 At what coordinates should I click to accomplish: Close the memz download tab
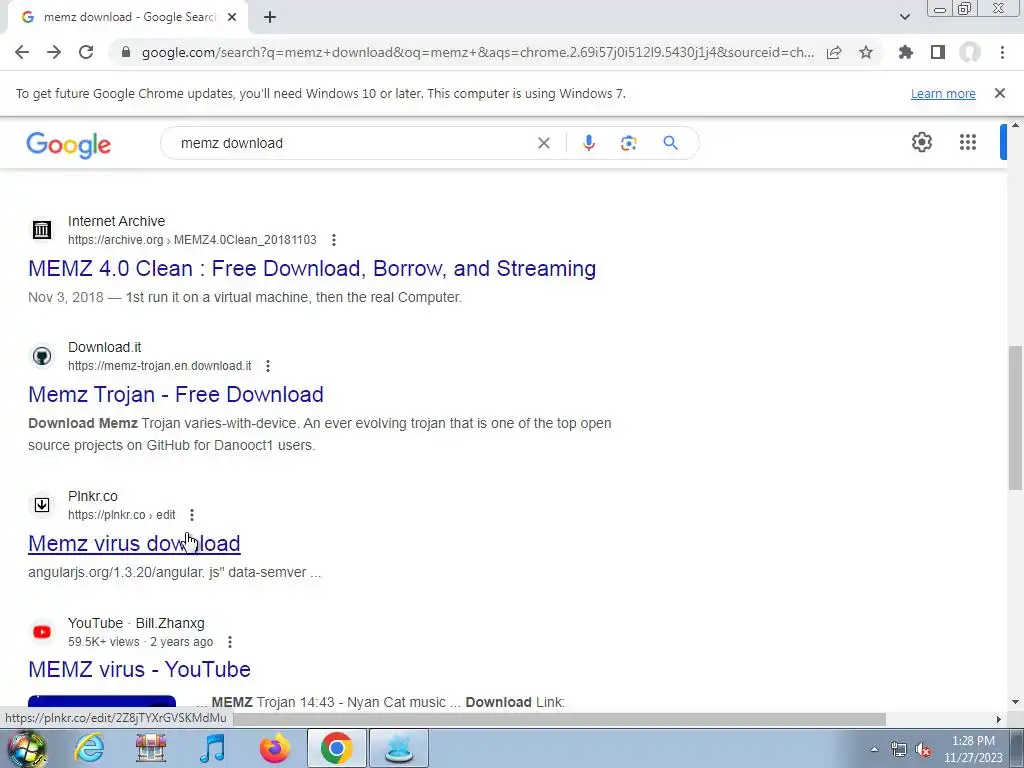[232, 18]
